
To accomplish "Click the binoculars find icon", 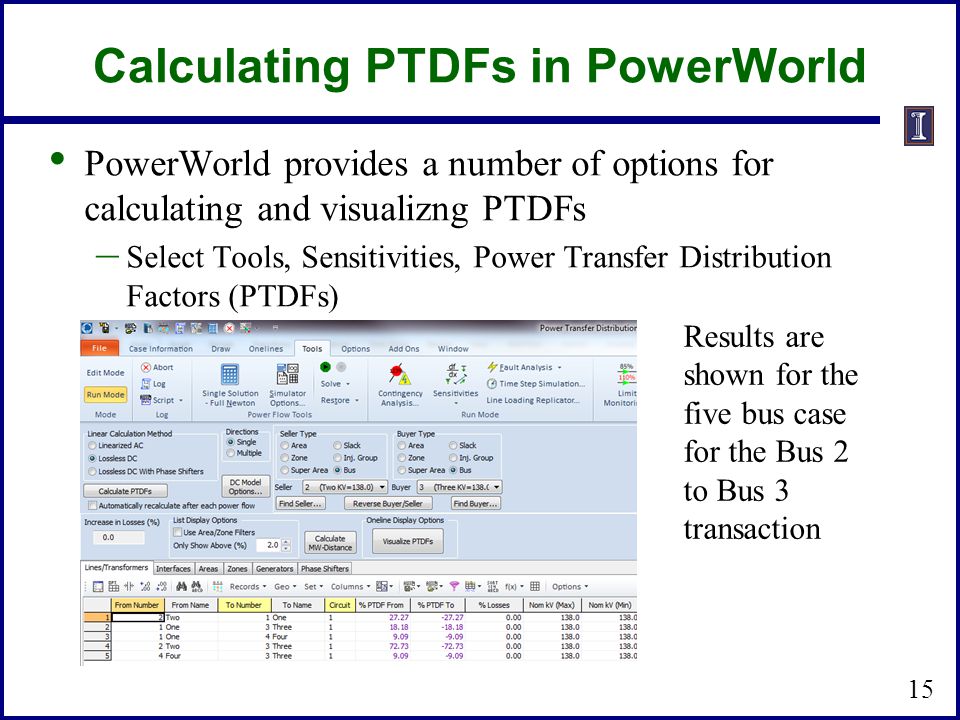I will point(182,587).
